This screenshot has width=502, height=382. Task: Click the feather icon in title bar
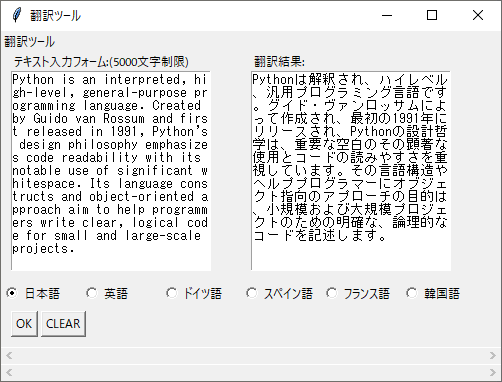click(x=16, y=15)
